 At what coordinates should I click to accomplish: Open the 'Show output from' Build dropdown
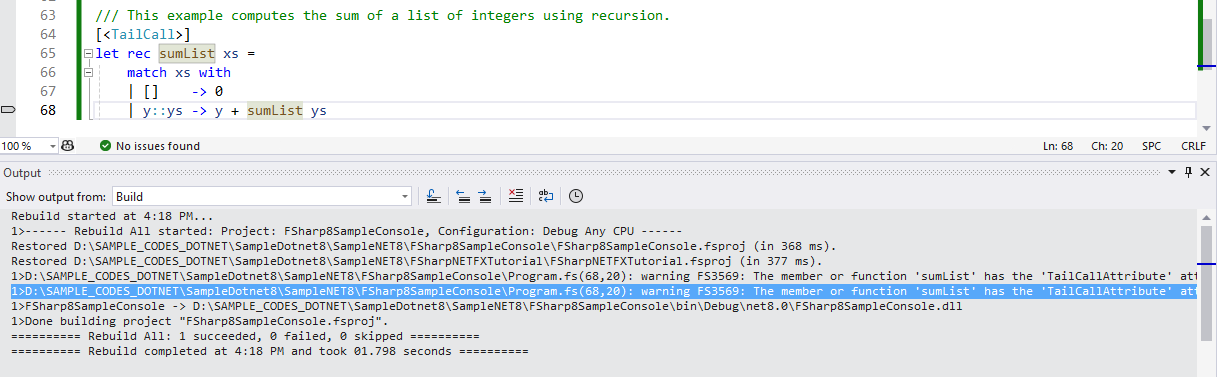point(261,196)
